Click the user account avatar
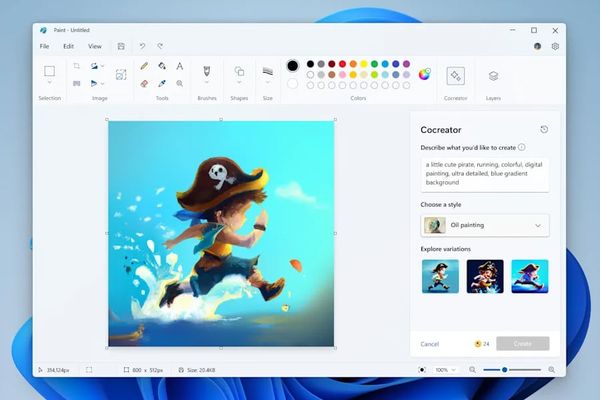 click(x=538, y=46)
